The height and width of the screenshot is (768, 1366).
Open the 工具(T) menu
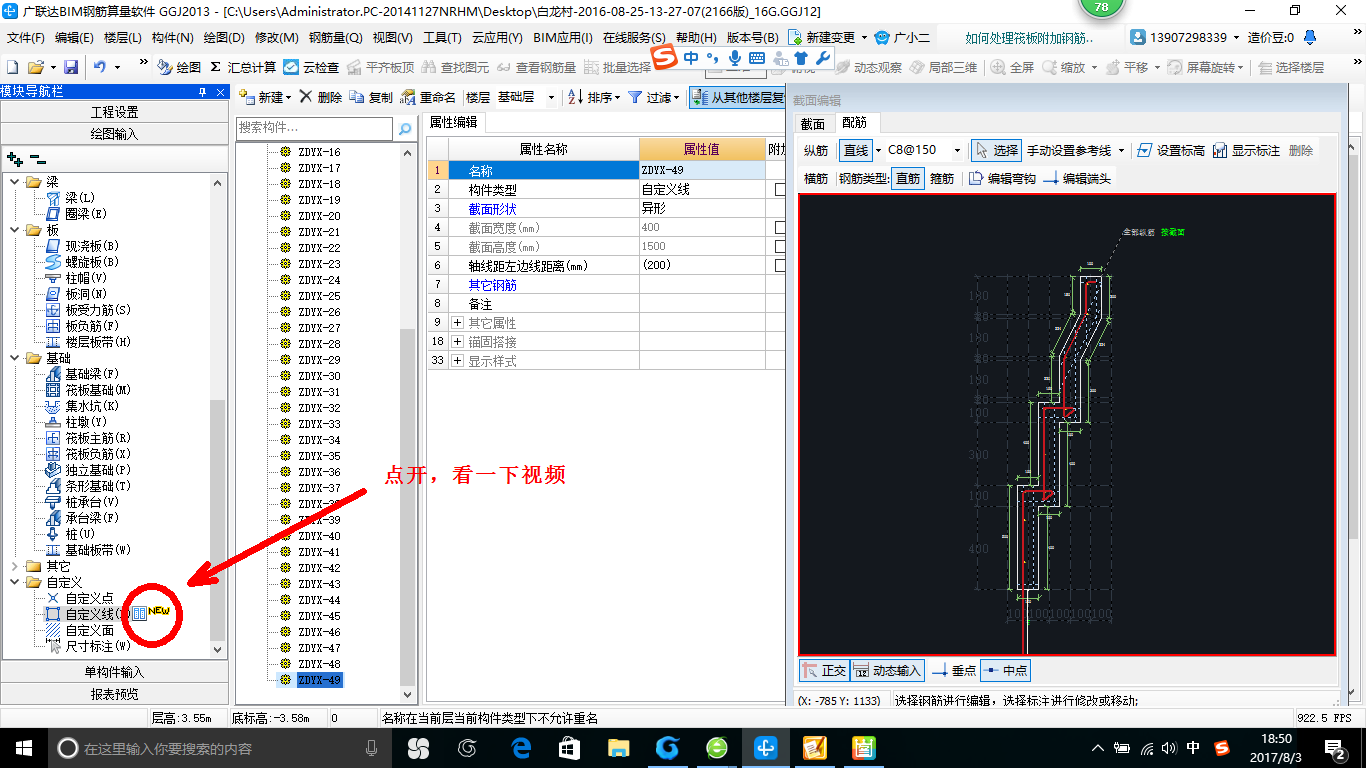point(442,37)
